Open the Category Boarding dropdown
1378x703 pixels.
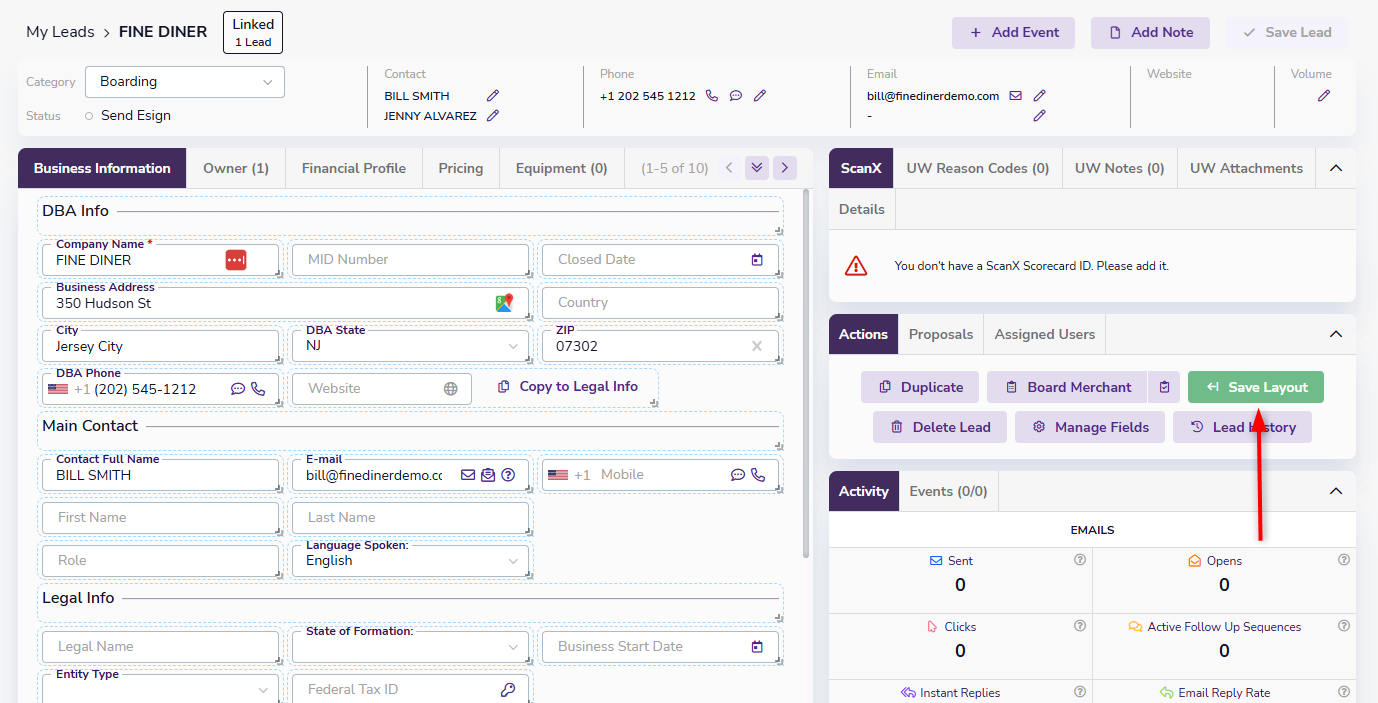point(185,82)
